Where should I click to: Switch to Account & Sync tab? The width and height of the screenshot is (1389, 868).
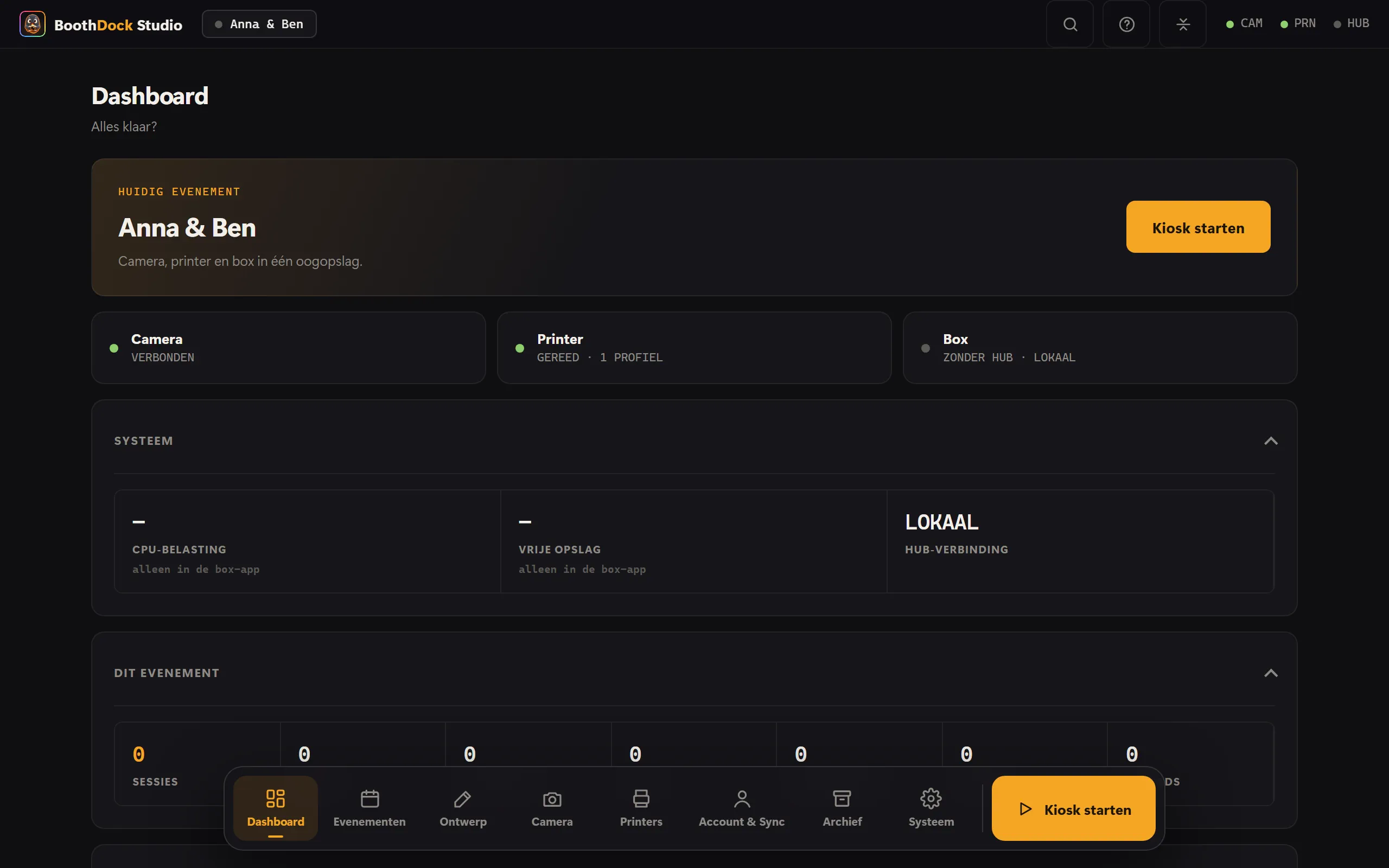click(x=742, y=808)
